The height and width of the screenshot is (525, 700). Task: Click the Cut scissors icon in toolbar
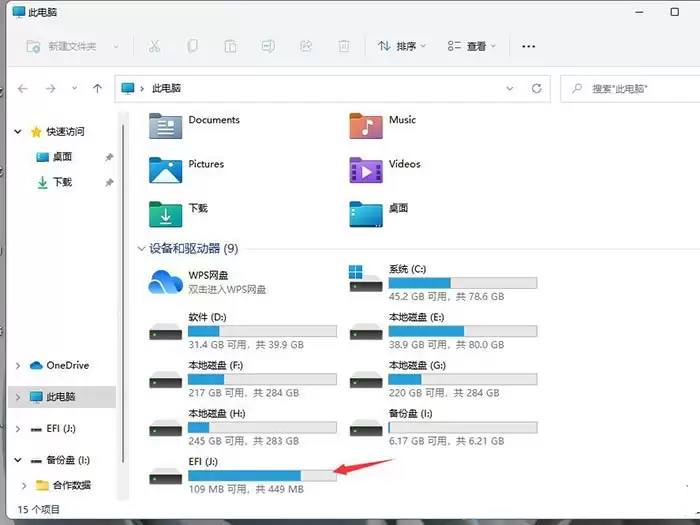154,46
